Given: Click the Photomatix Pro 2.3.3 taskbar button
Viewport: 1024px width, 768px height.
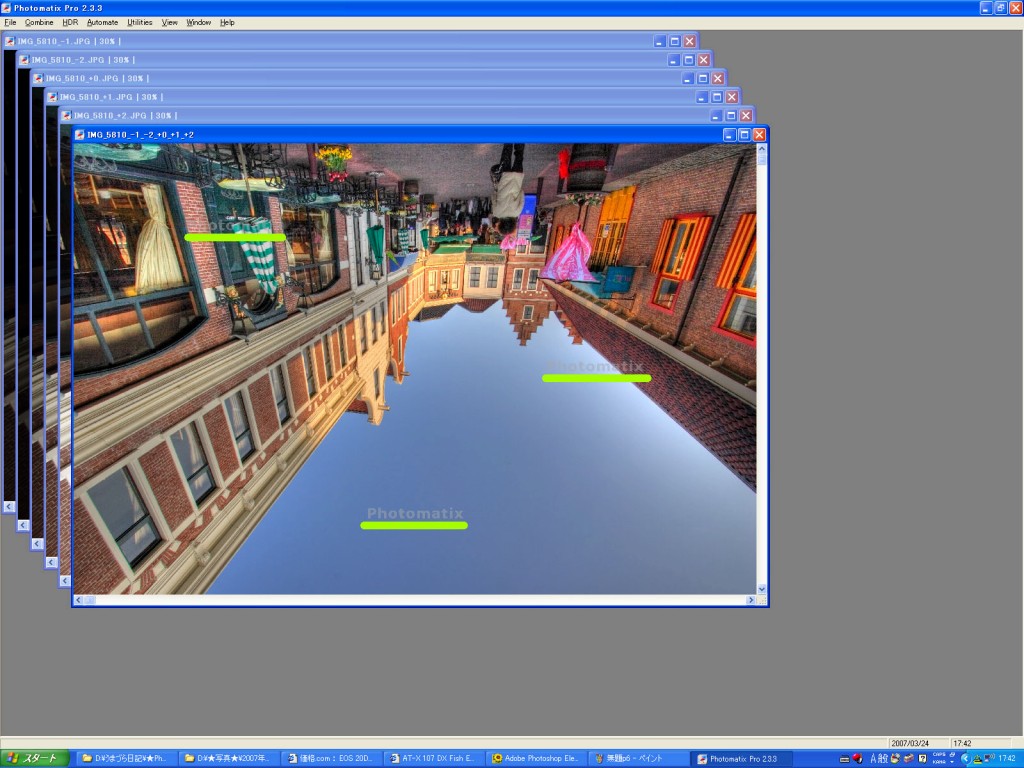Looking at the screenshot, I should pos(740,758).
